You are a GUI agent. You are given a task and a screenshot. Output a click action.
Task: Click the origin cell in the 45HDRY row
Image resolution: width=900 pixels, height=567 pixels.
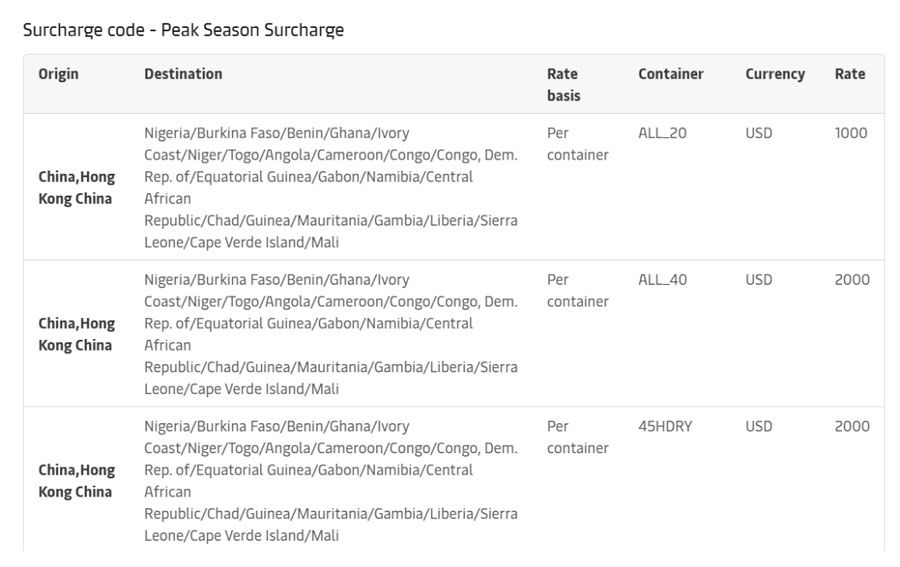[x=76, y=481]
